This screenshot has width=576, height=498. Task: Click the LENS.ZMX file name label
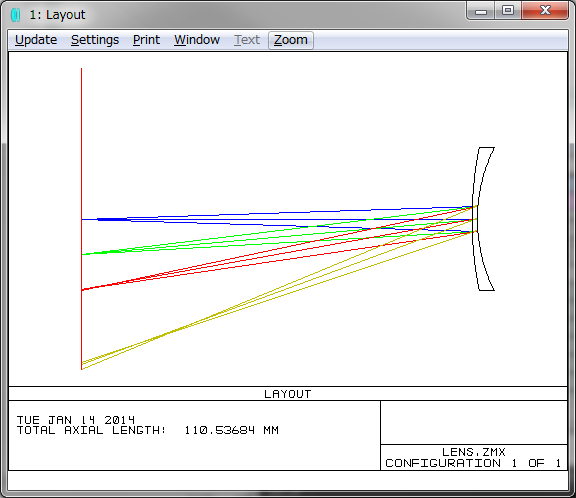(x=474, y=452)
